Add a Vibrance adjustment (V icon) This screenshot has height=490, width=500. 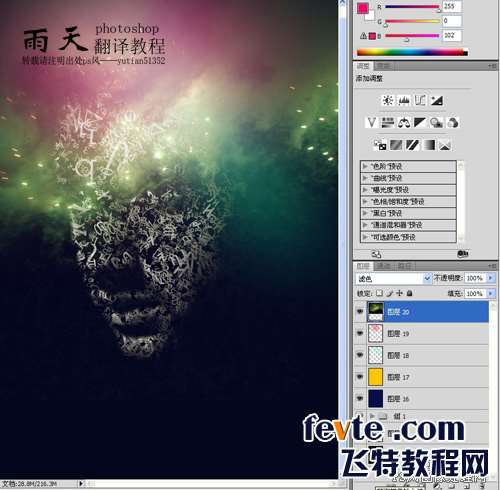[x=371, y=122]
